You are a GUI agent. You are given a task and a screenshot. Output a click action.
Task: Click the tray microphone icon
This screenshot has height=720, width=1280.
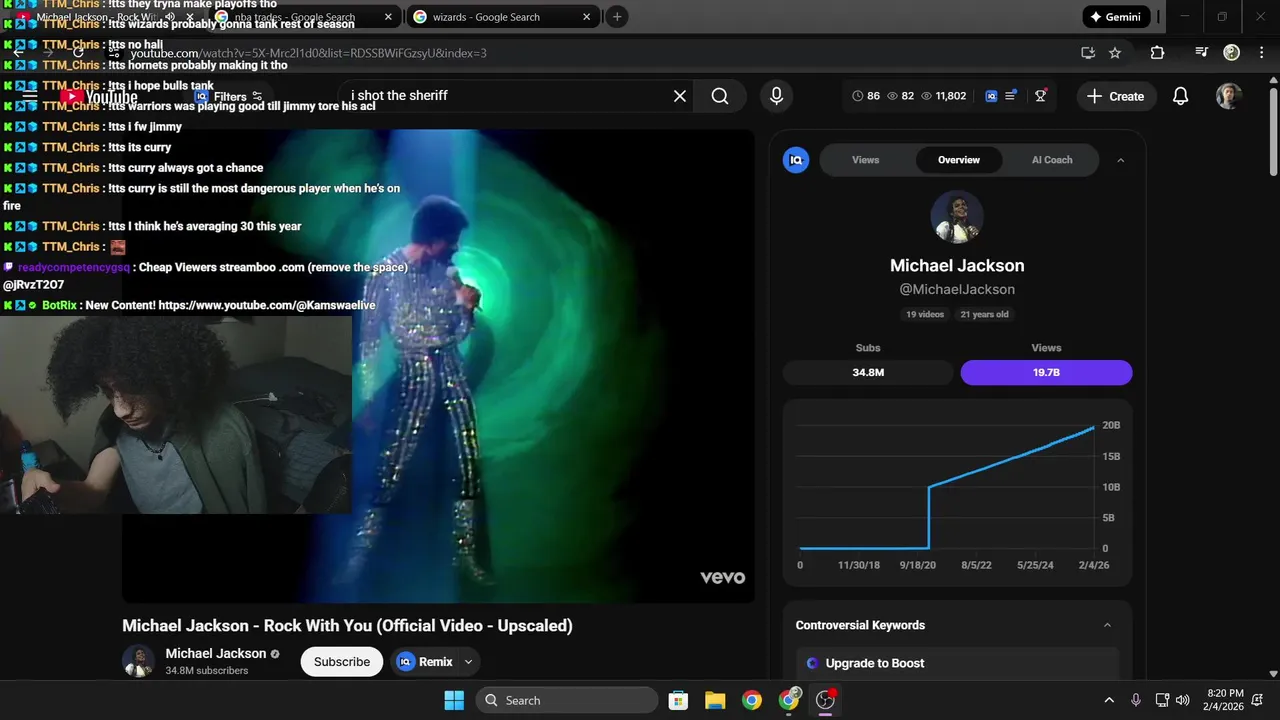[1136, 700]
